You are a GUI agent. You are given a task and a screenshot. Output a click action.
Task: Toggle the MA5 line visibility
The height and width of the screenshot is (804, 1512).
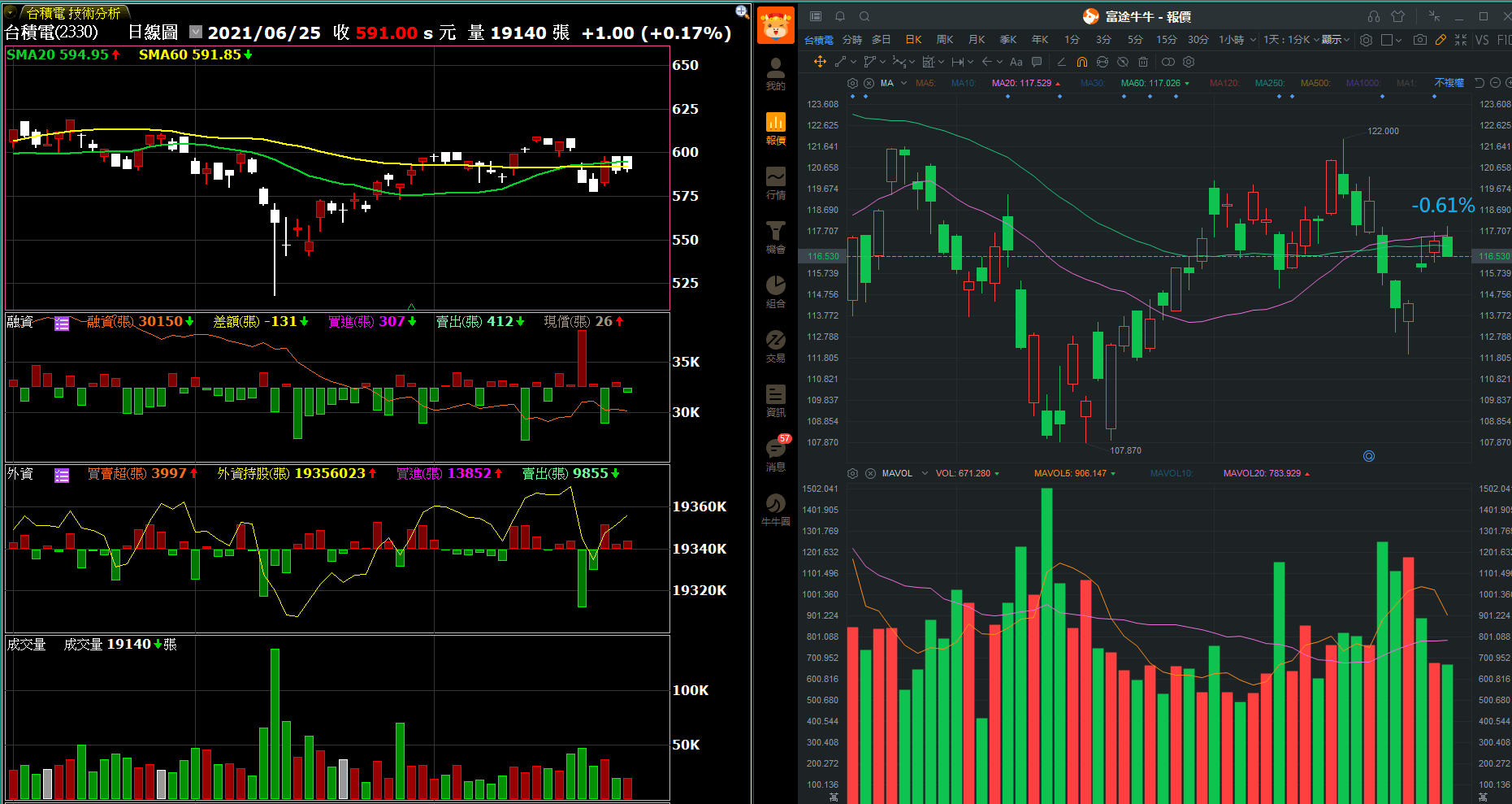pos(925,83)
